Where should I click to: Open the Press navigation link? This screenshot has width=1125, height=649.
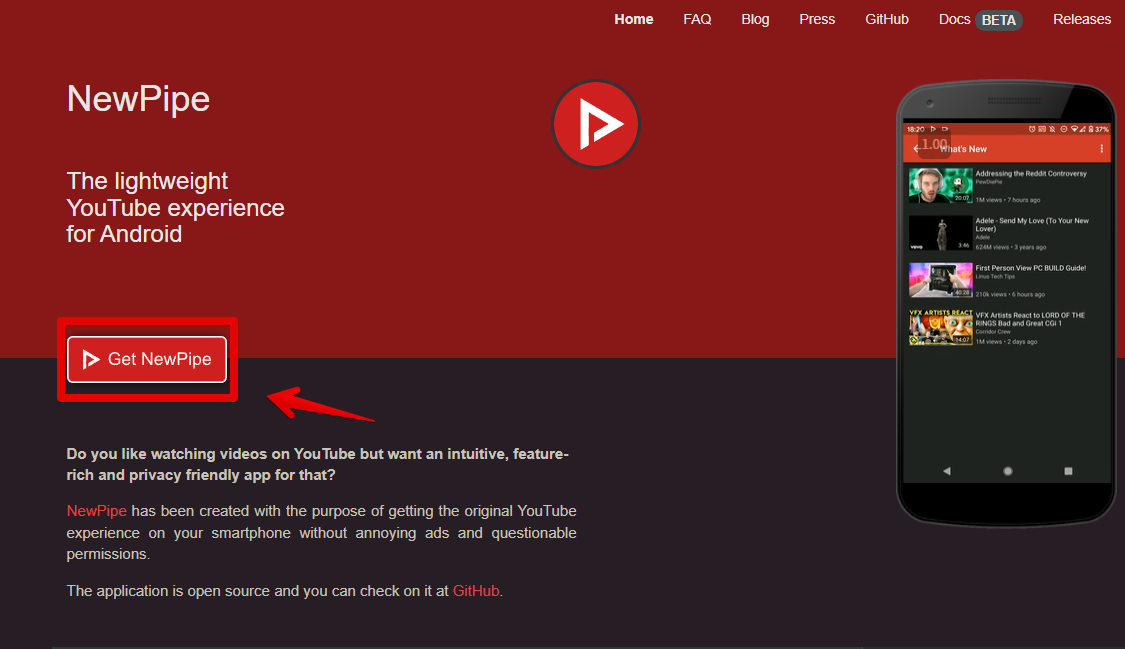point(816,19)
